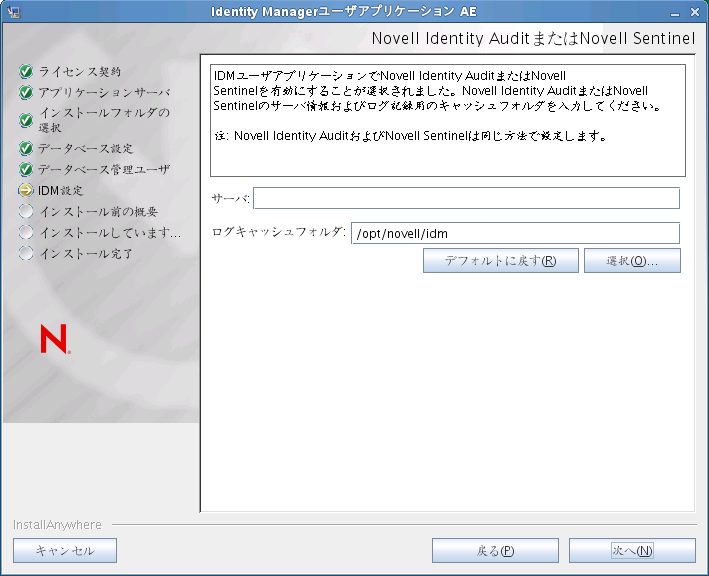Image resolution: width=709 pixels, height=576 pixels.
Task: Close the Identity Manager installer window
Action: (695, 12)
